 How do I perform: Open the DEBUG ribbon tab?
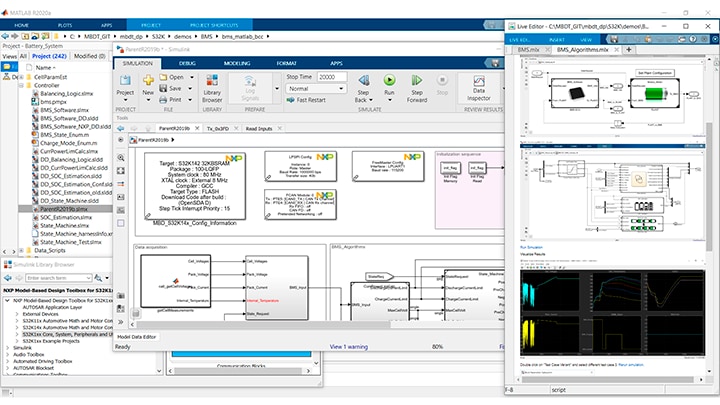tap(187, 62)
